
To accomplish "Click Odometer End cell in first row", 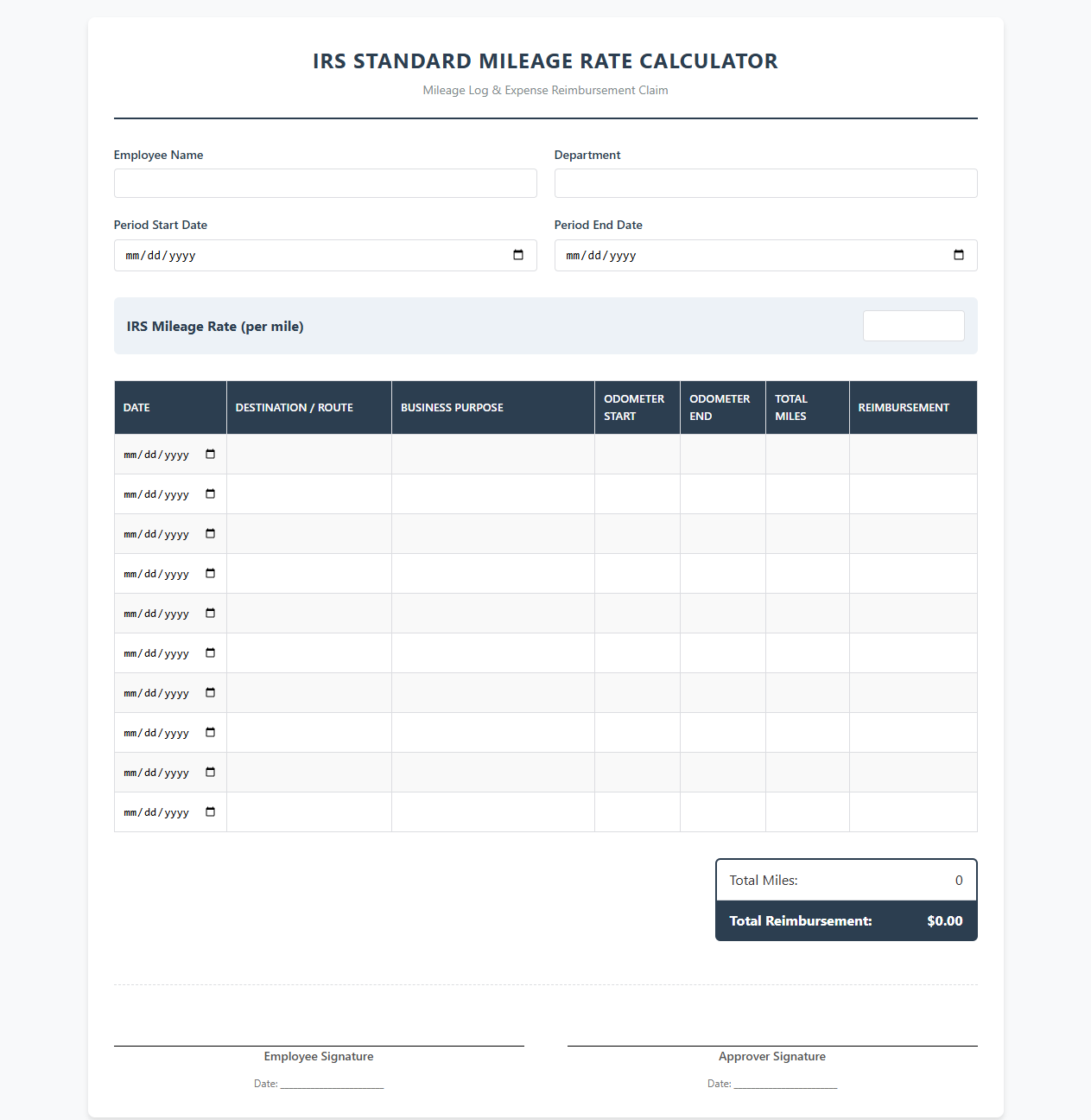I will click(723, 455).
